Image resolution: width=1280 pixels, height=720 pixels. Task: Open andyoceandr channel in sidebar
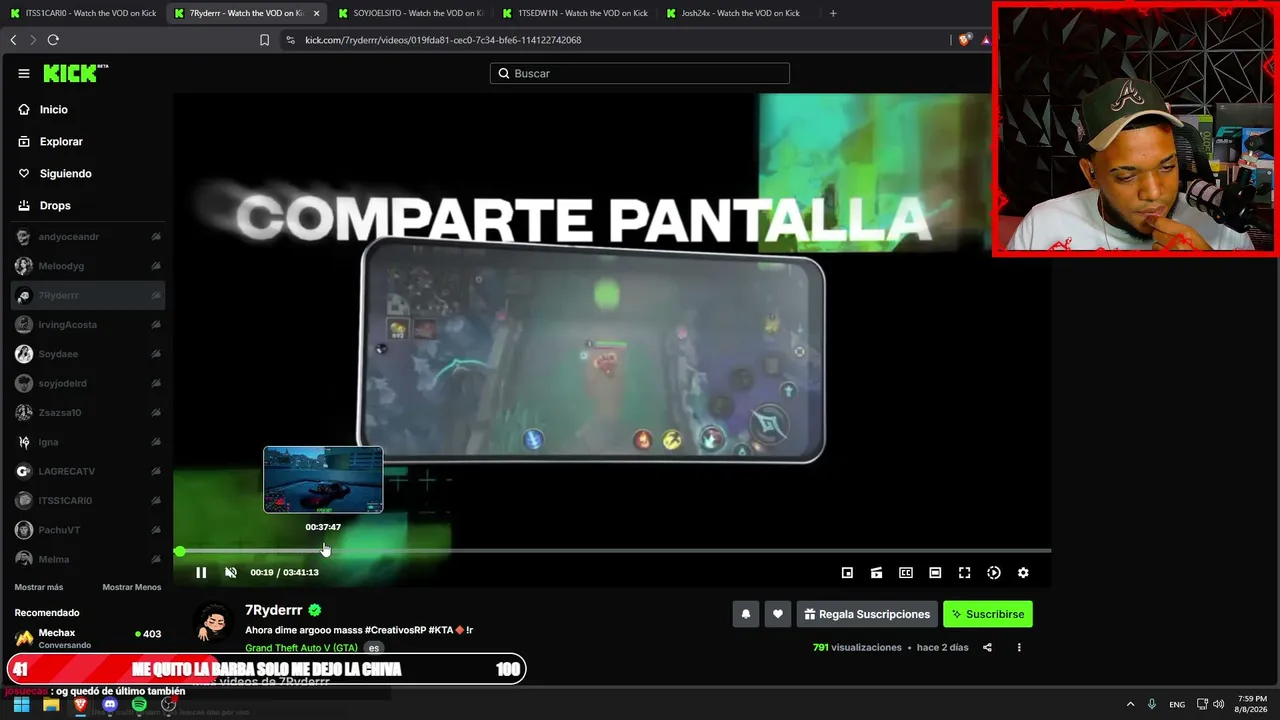click(88, 237)
